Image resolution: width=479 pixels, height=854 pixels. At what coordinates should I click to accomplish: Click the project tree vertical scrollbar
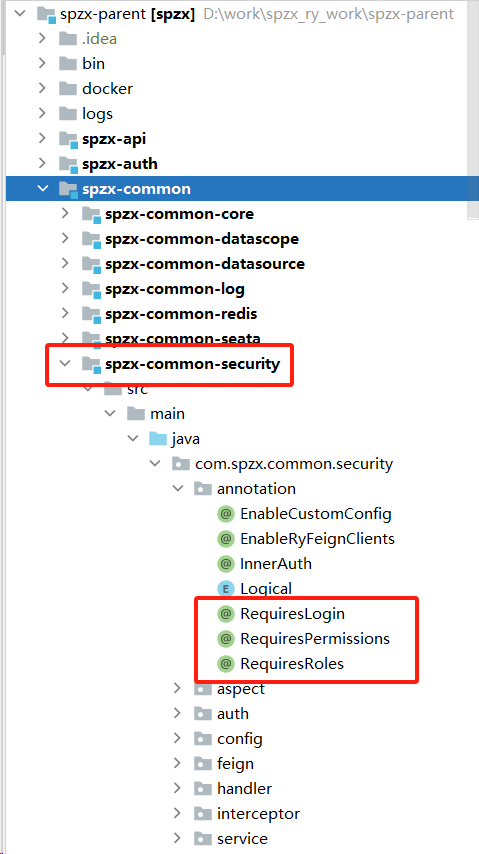474,109
